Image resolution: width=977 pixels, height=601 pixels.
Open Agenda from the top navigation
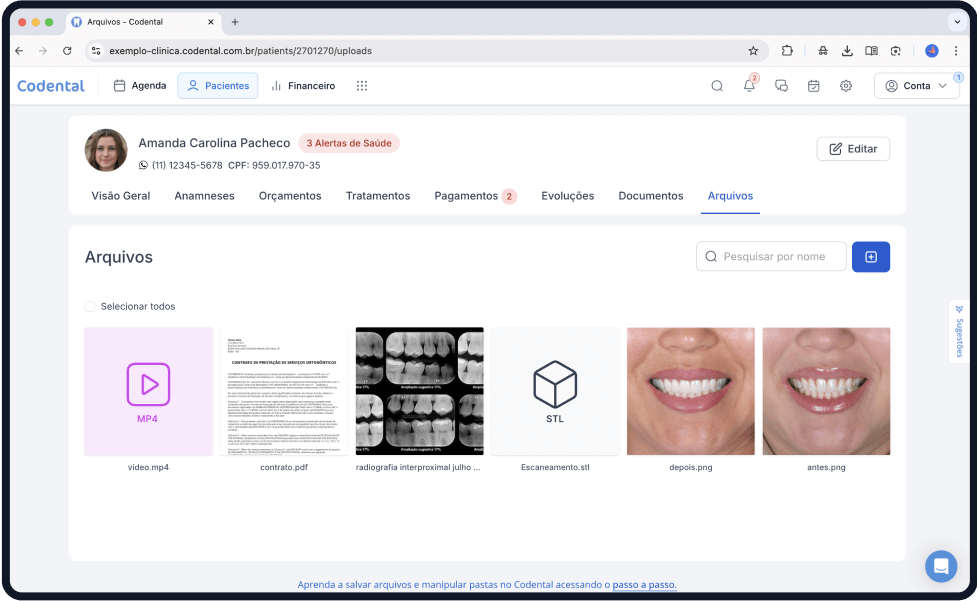tap(139, 86)
